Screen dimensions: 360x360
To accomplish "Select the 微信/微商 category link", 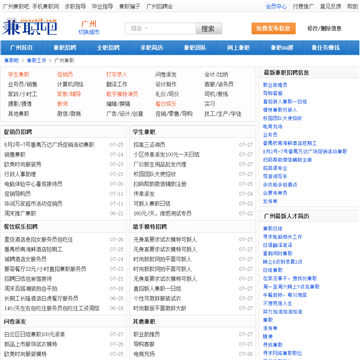I will tap(69, 114).
